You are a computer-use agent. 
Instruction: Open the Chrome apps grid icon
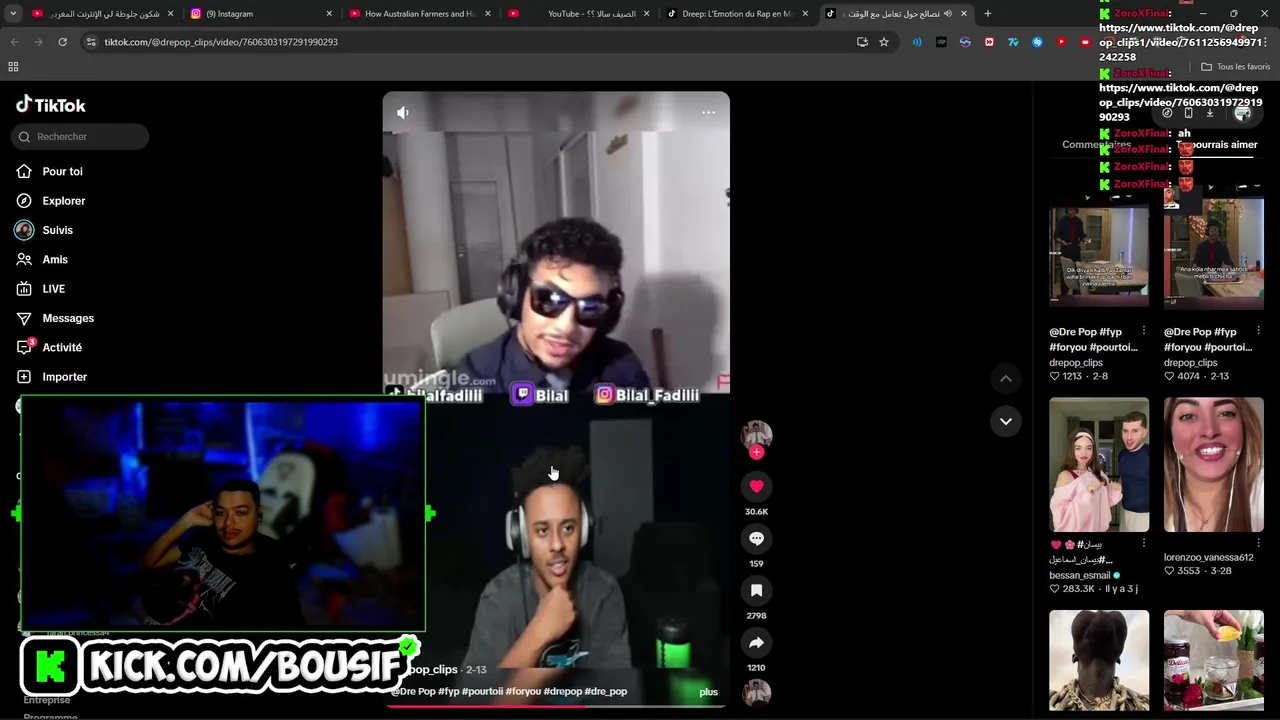13,67
